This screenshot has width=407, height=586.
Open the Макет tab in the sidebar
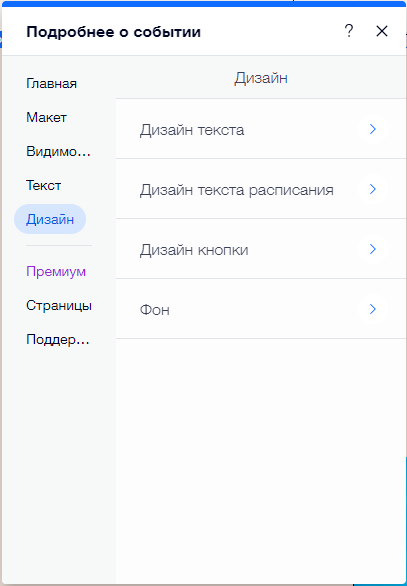click(x=46, y=117)
